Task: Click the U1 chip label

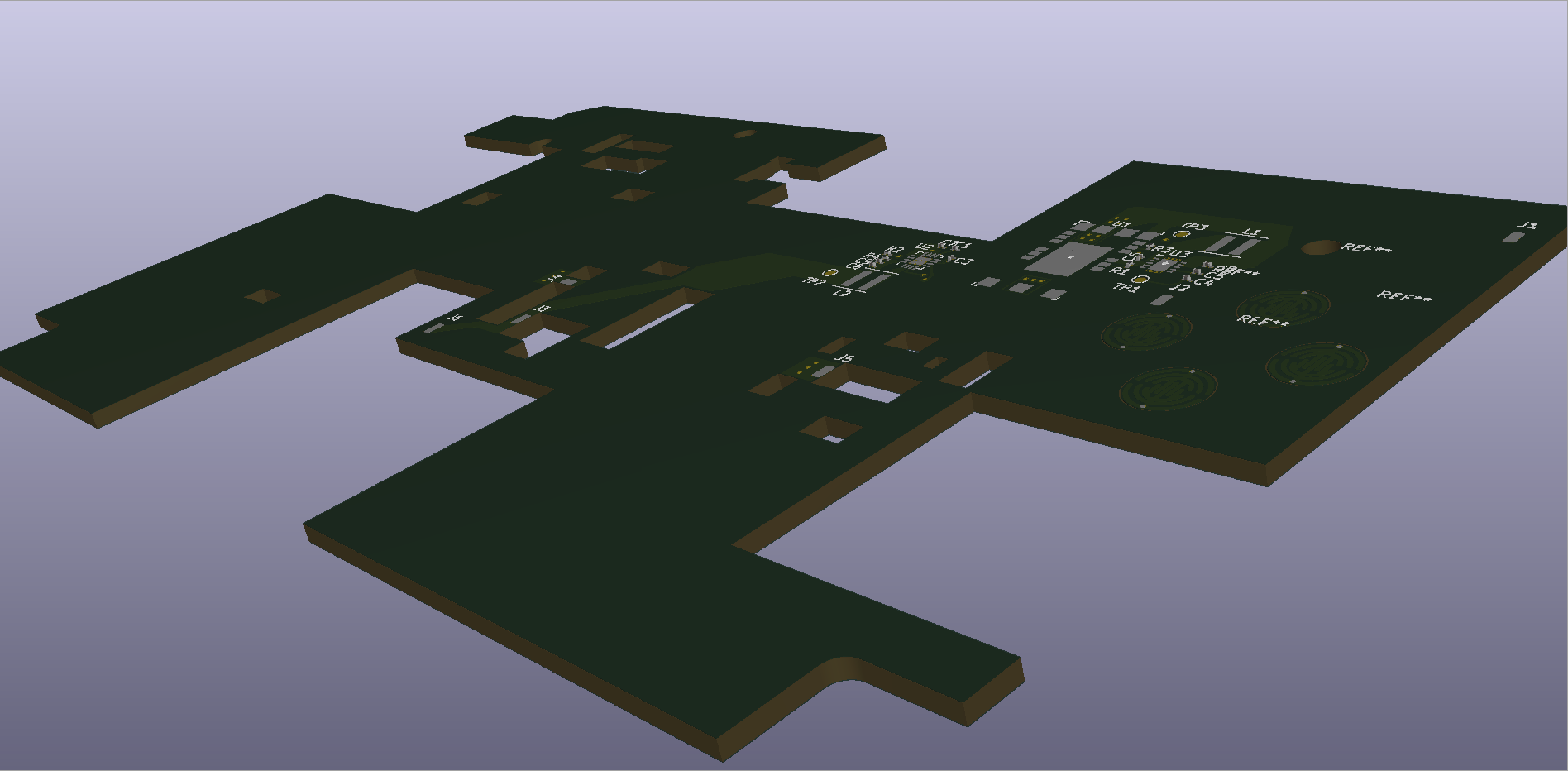Action: (1121, 224)
